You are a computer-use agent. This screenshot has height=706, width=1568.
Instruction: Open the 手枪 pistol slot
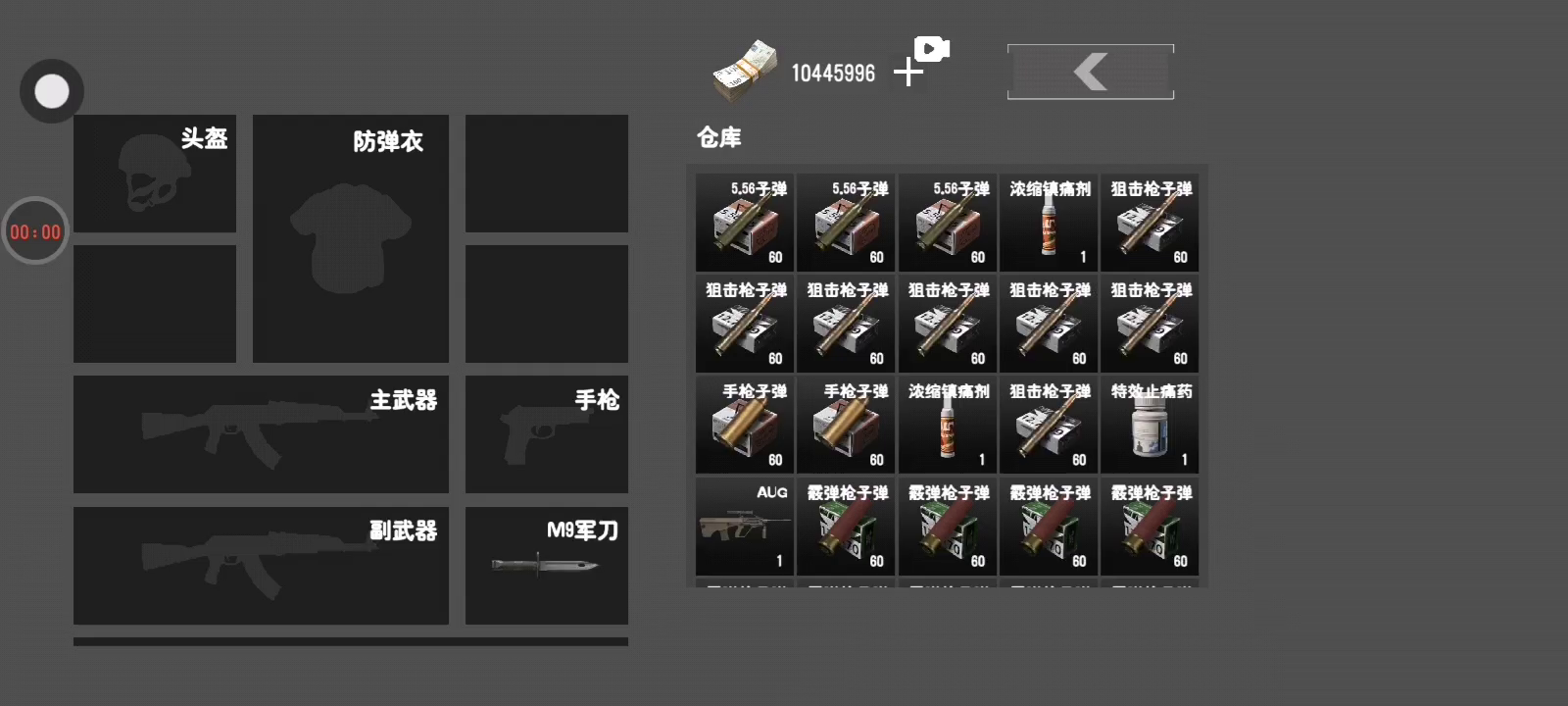click(x=547, y=434)
